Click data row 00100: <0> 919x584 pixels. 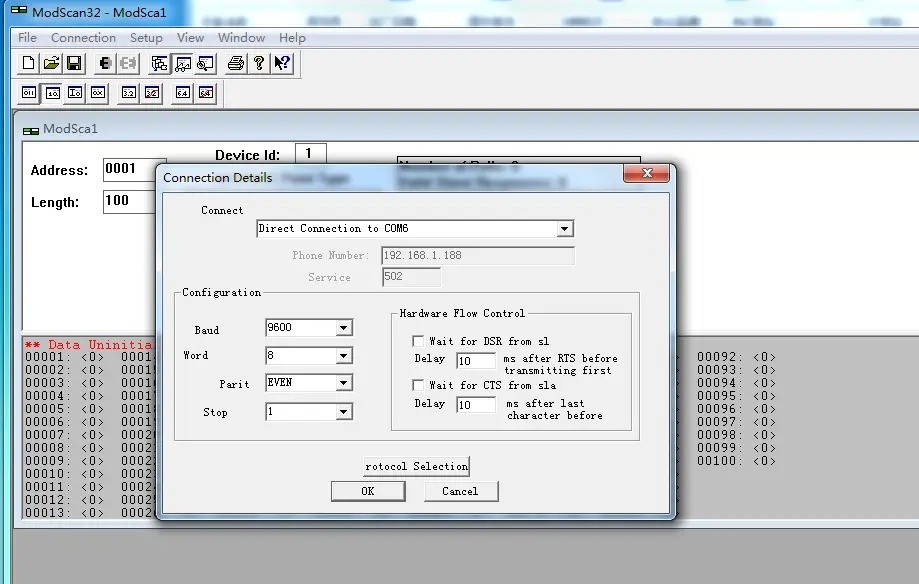737,461
